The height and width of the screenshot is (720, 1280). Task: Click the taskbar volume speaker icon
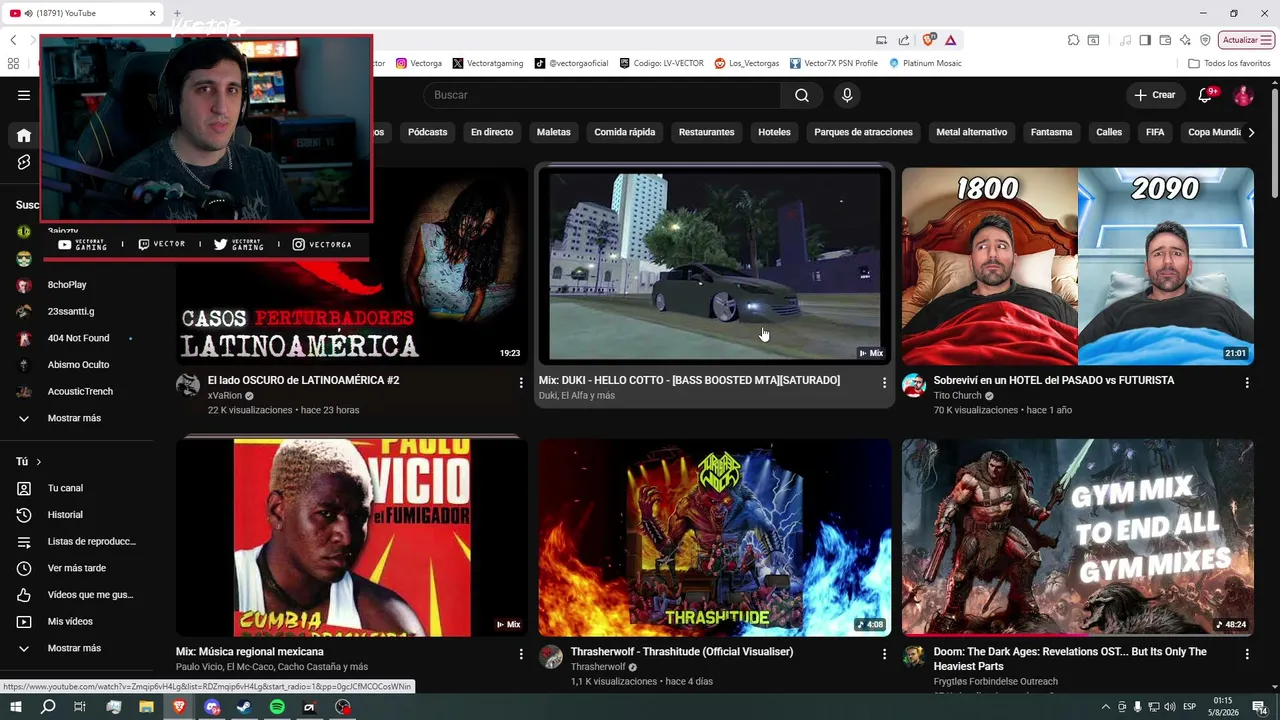pyautogui.click(x=1171, y=707)
